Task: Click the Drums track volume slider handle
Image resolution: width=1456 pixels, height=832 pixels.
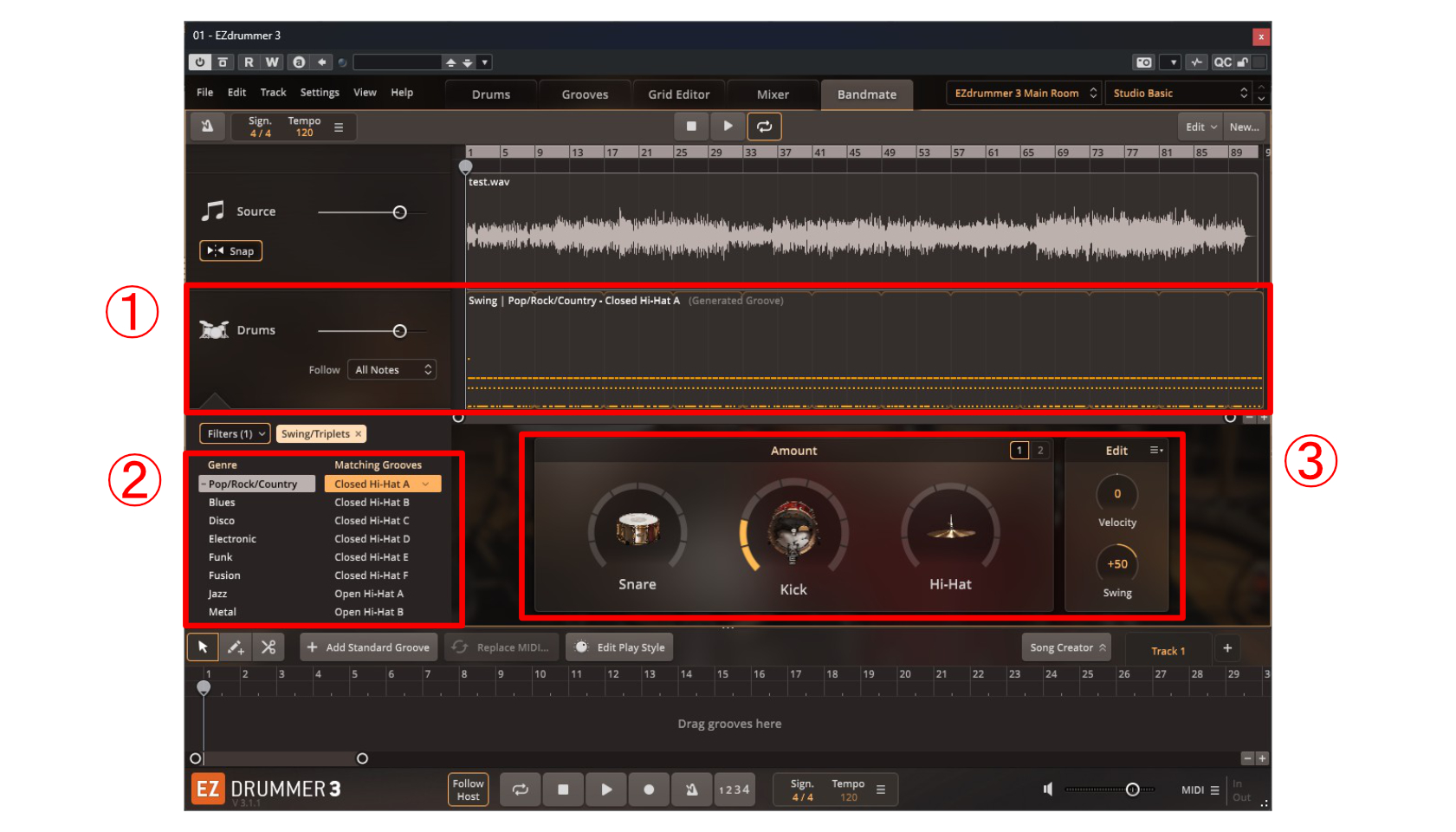Action: pos(399,331)
